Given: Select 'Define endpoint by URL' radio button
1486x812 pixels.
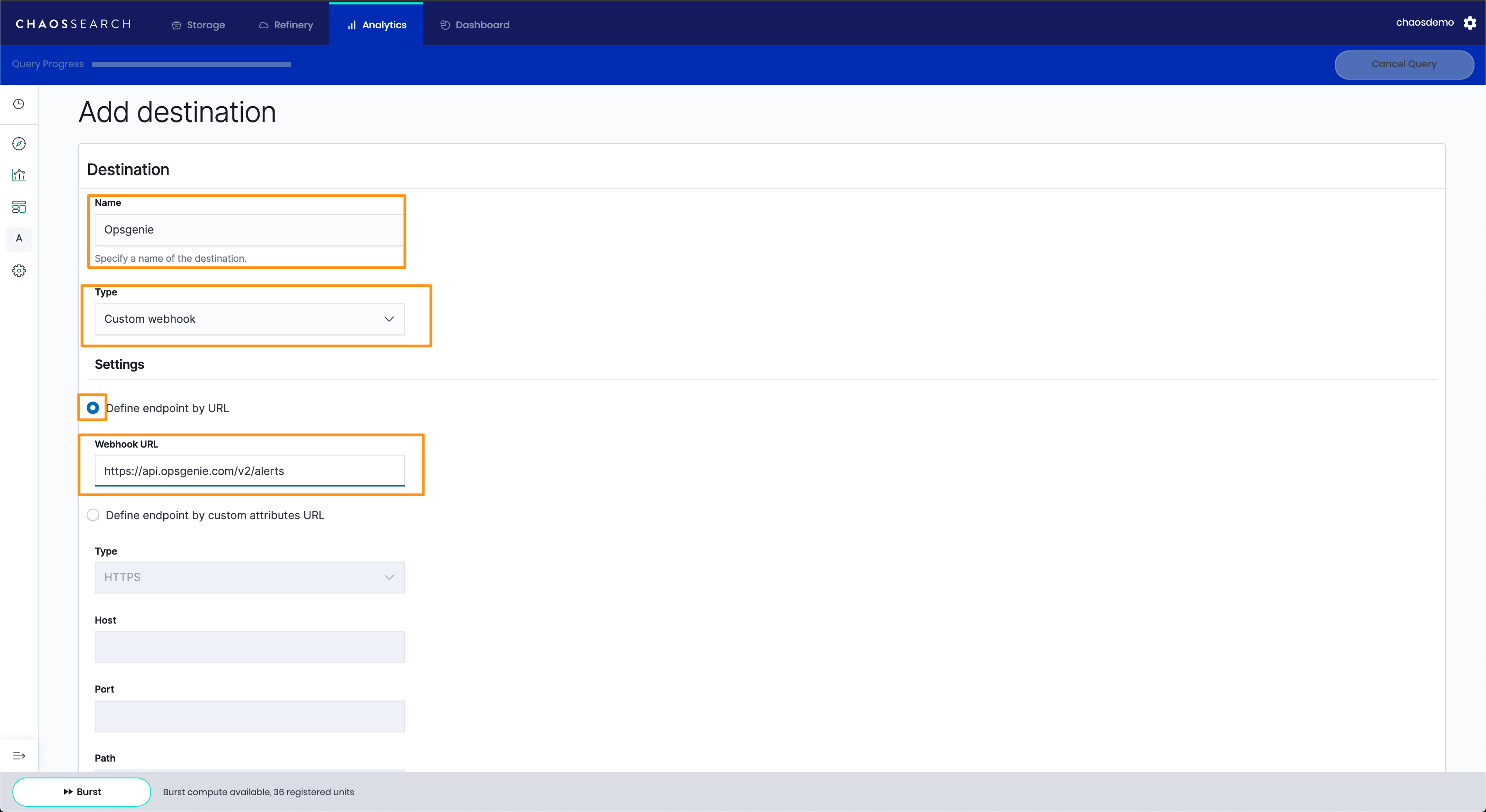Looking at the screenshot, I should (x=92, y=408).
